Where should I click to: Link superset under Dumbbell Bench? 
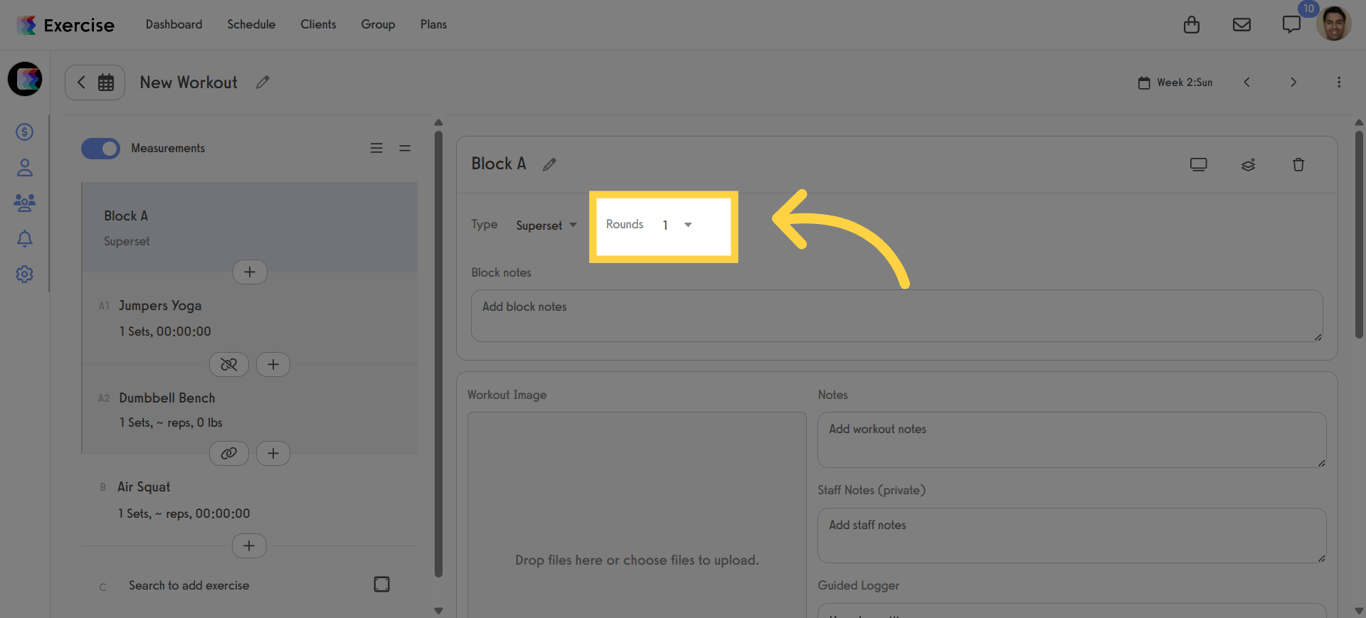tap(229, 453)
